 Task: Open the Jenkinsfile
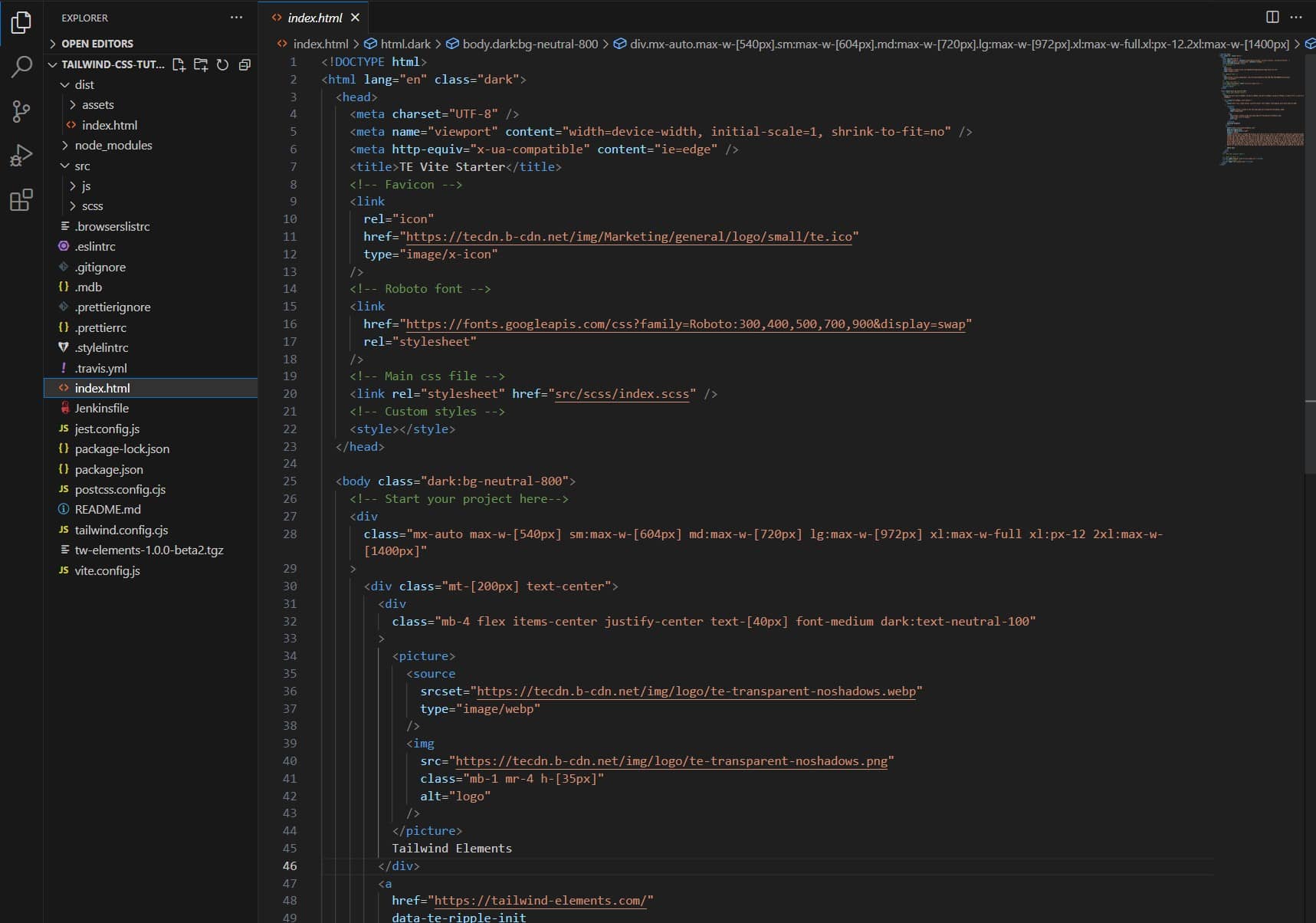(150, 409)
